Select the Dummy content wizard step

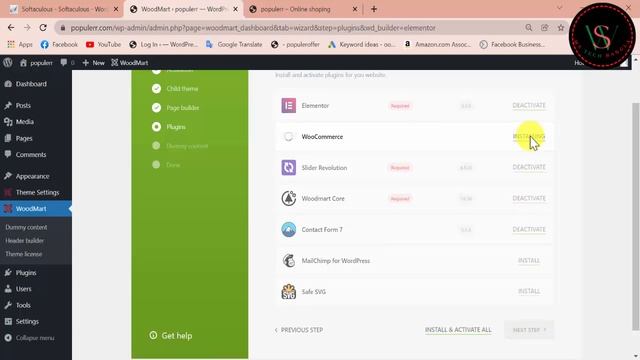180,146
